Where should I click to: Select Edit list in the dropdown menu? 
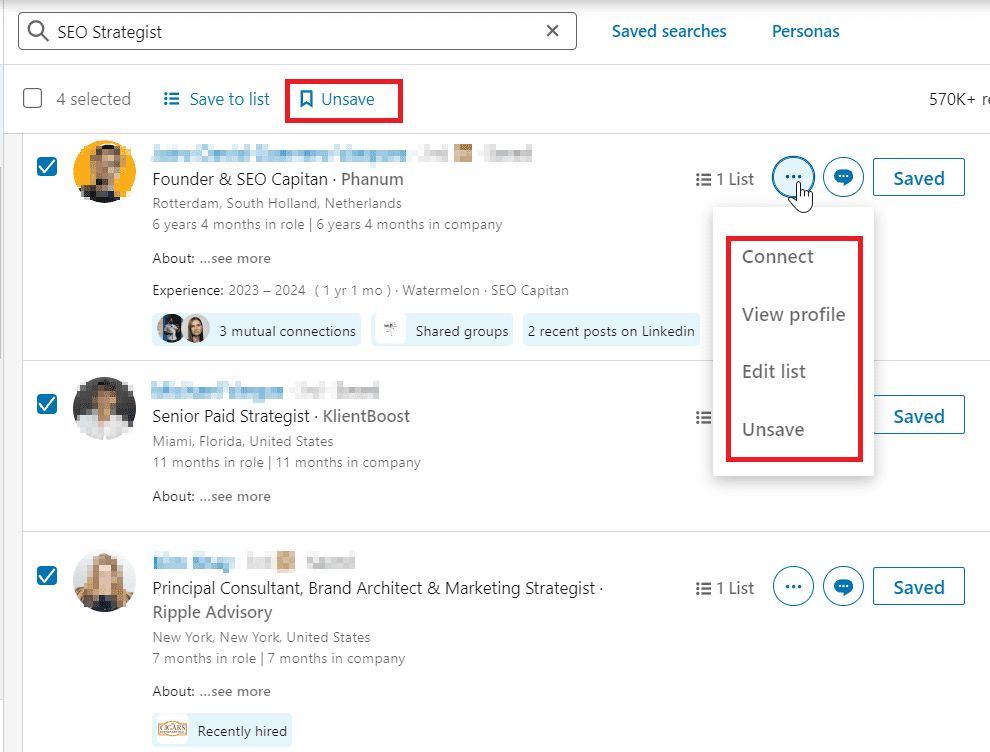point(773,371)
